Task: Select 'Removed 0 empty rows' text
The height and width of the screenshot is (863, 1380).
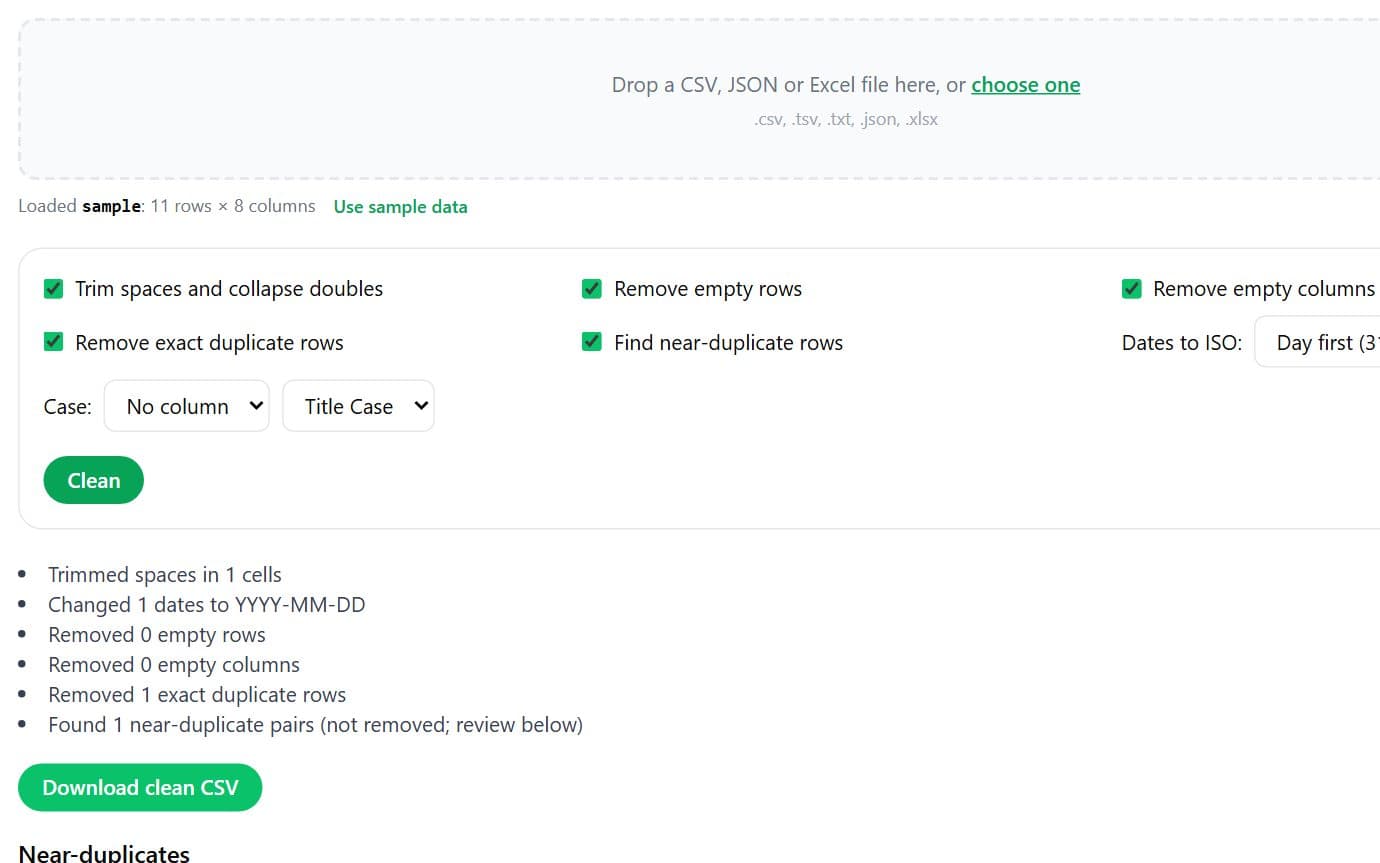Action: click(157, 635)
